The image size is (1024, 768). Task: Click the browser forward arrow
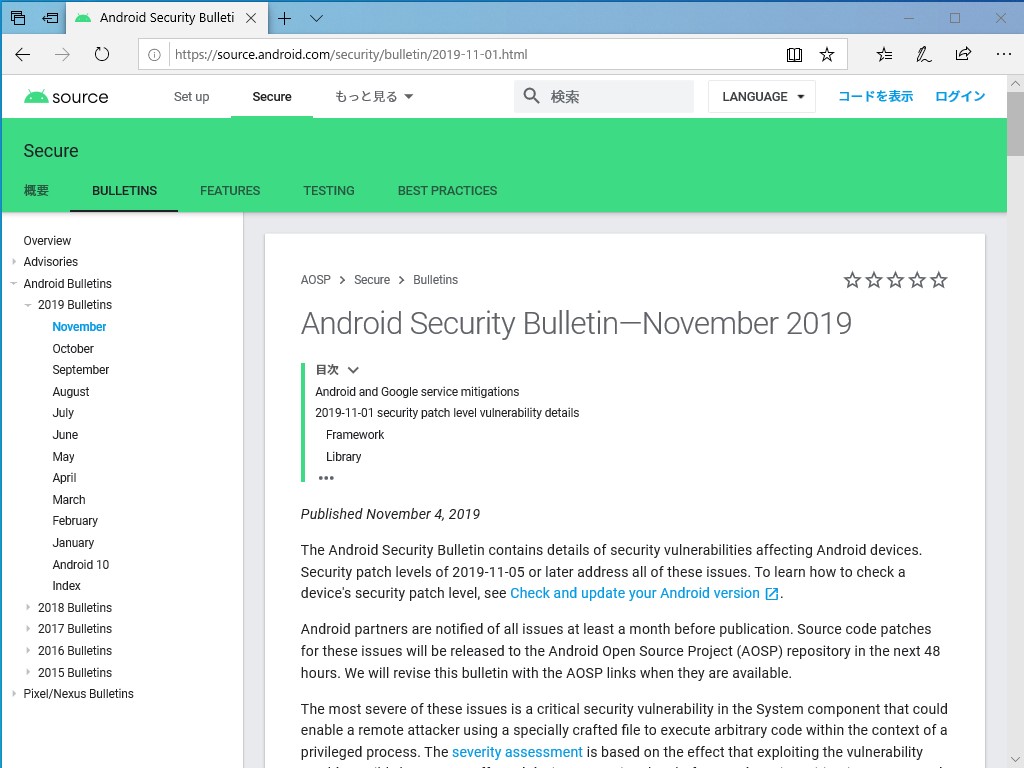[62, 55]
